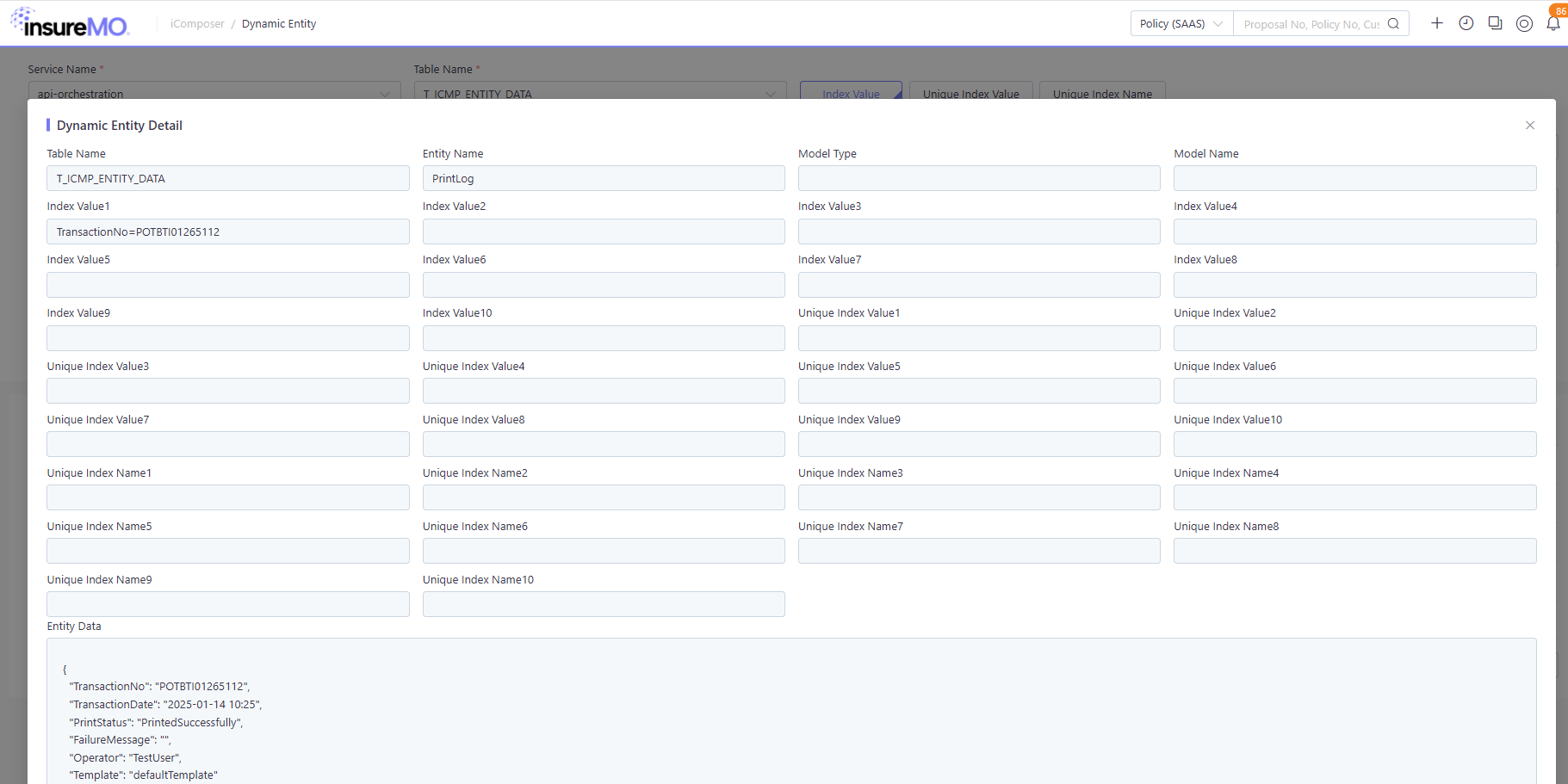
Task: Click the Index Value5 field
Action: [x=228, y=285]
